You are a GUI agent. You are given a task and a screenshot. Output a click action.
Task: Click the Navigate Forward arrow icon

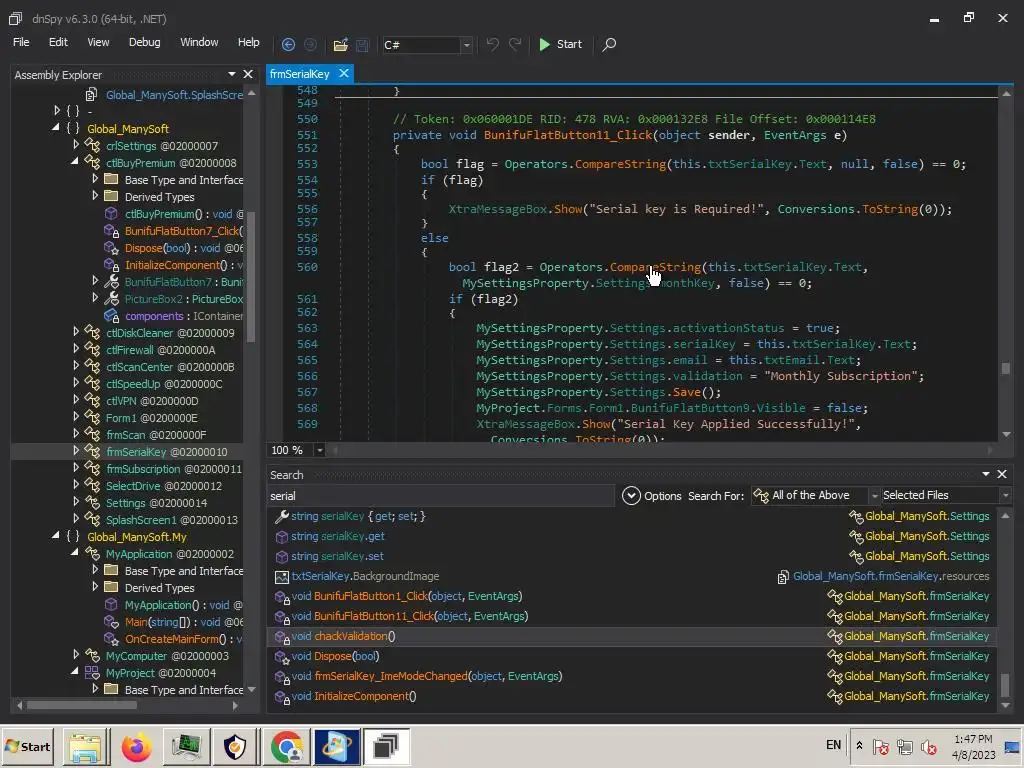[x=310, y=44]
